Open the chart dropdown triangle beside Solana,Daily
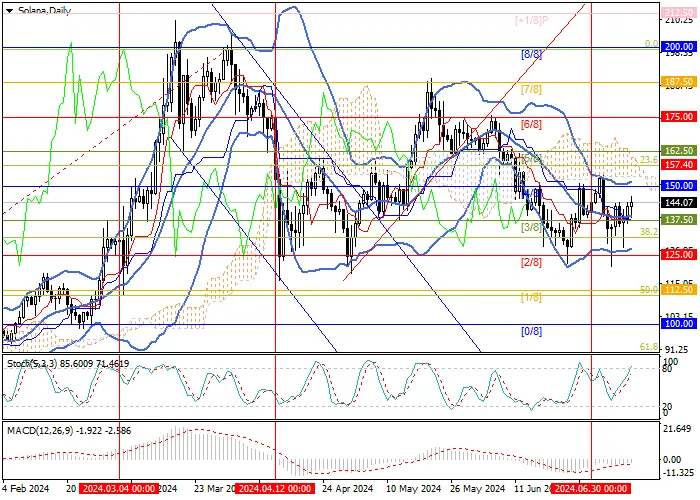Image resolution: width=700 pixels, height=500 pixels. point(10,11)
